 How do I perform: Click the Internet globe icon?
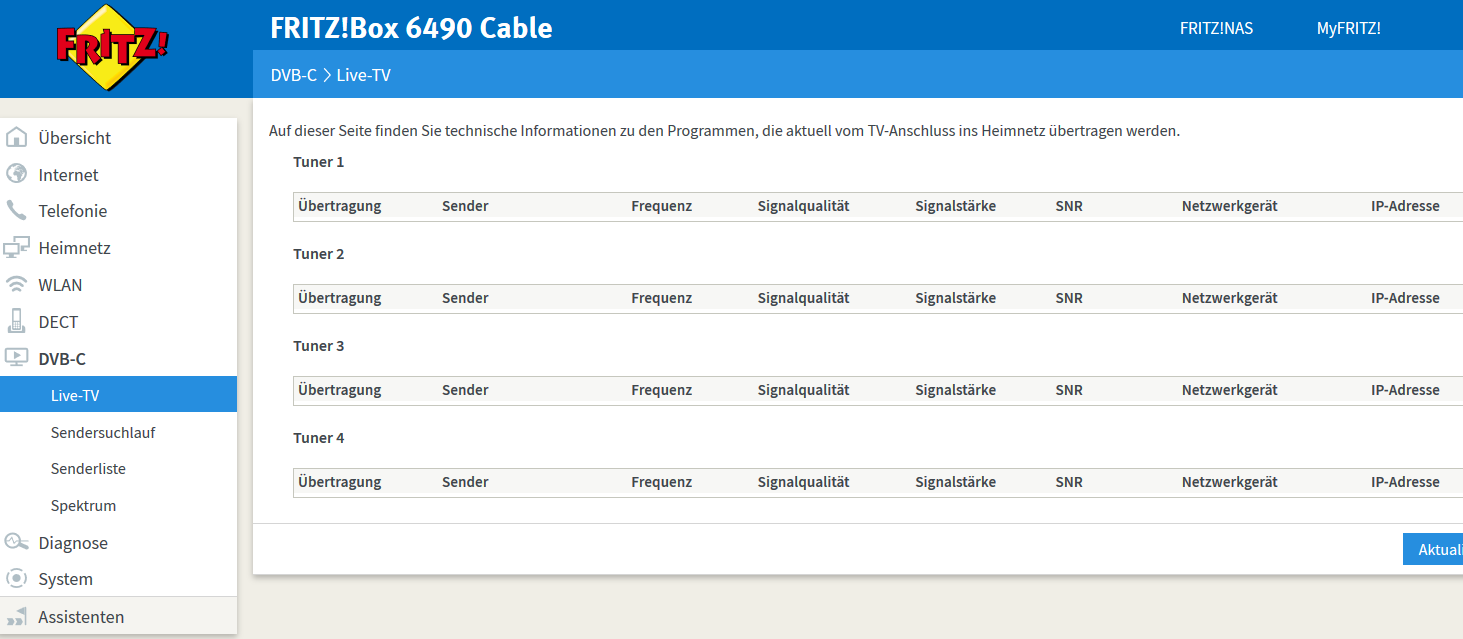(x=16, y=174)
